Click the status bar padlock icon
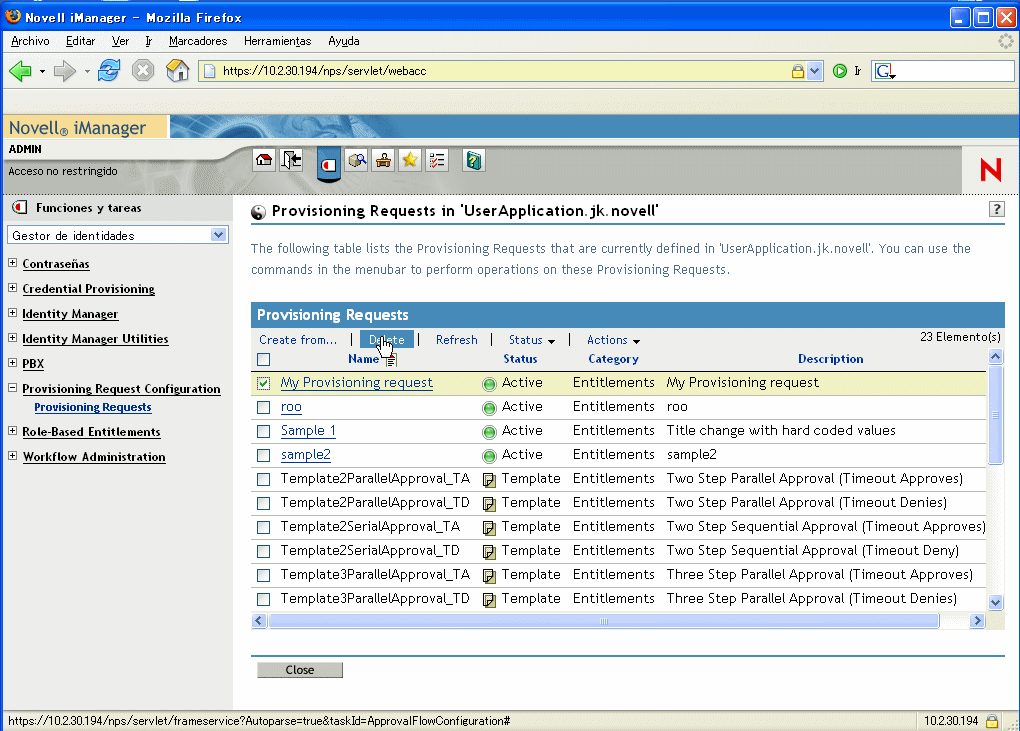Viewport: 1020px width, 731px height. pyautogui.click(x=991, y=721)
